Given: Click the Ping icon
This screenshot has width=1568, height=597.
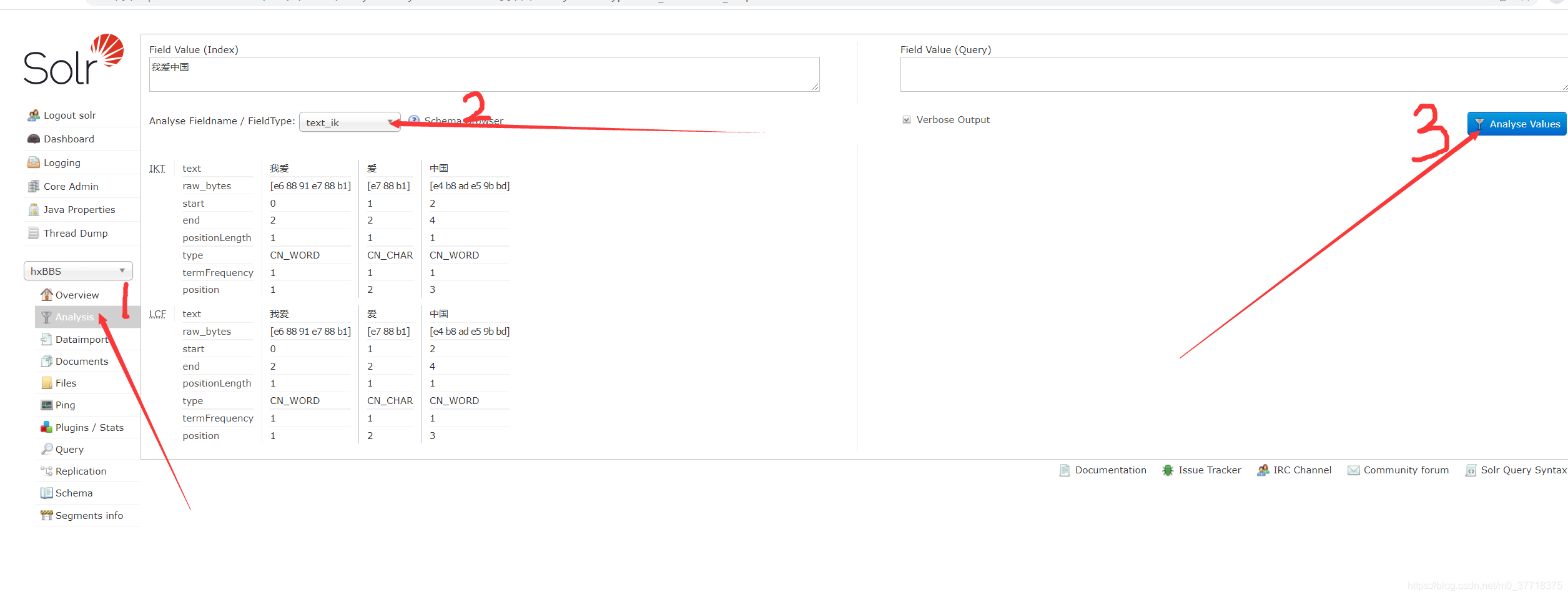Looking at the screenshot, I should (x=47, y=405).
